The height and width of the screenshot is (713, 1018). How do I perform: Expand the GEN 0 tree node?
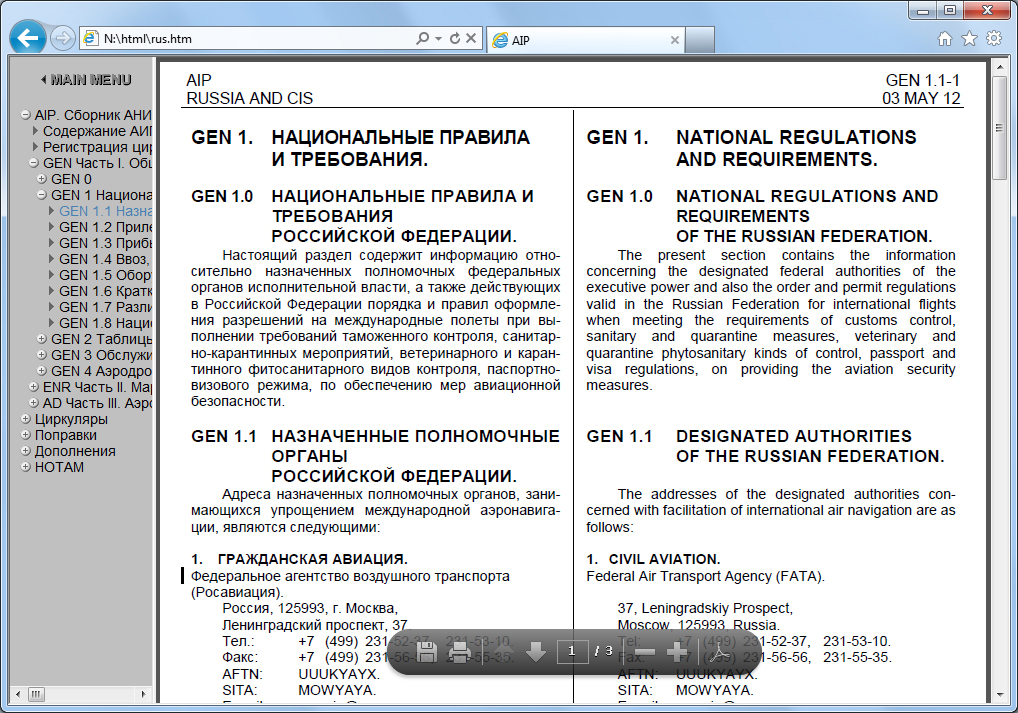42,179
